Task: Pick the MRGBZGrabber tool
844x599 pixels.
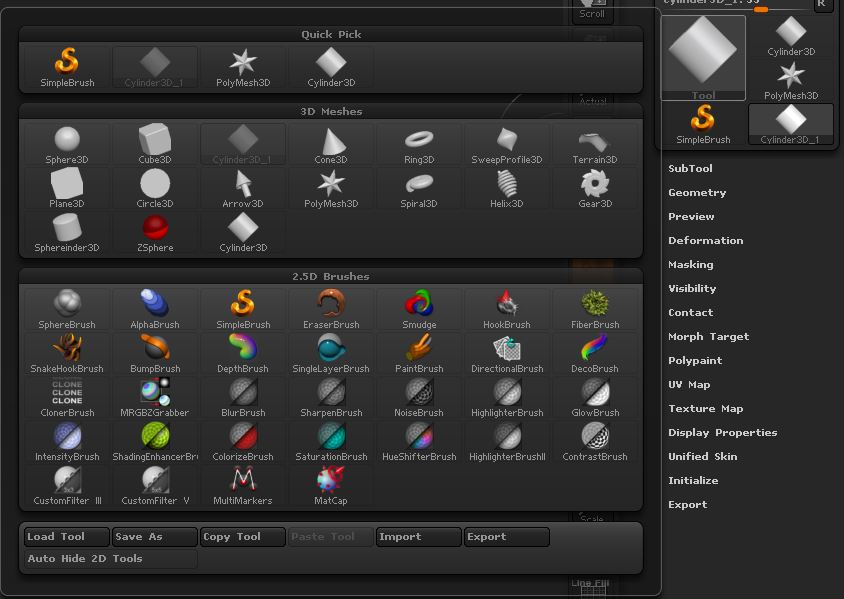Action: click(x=155, y=397)
